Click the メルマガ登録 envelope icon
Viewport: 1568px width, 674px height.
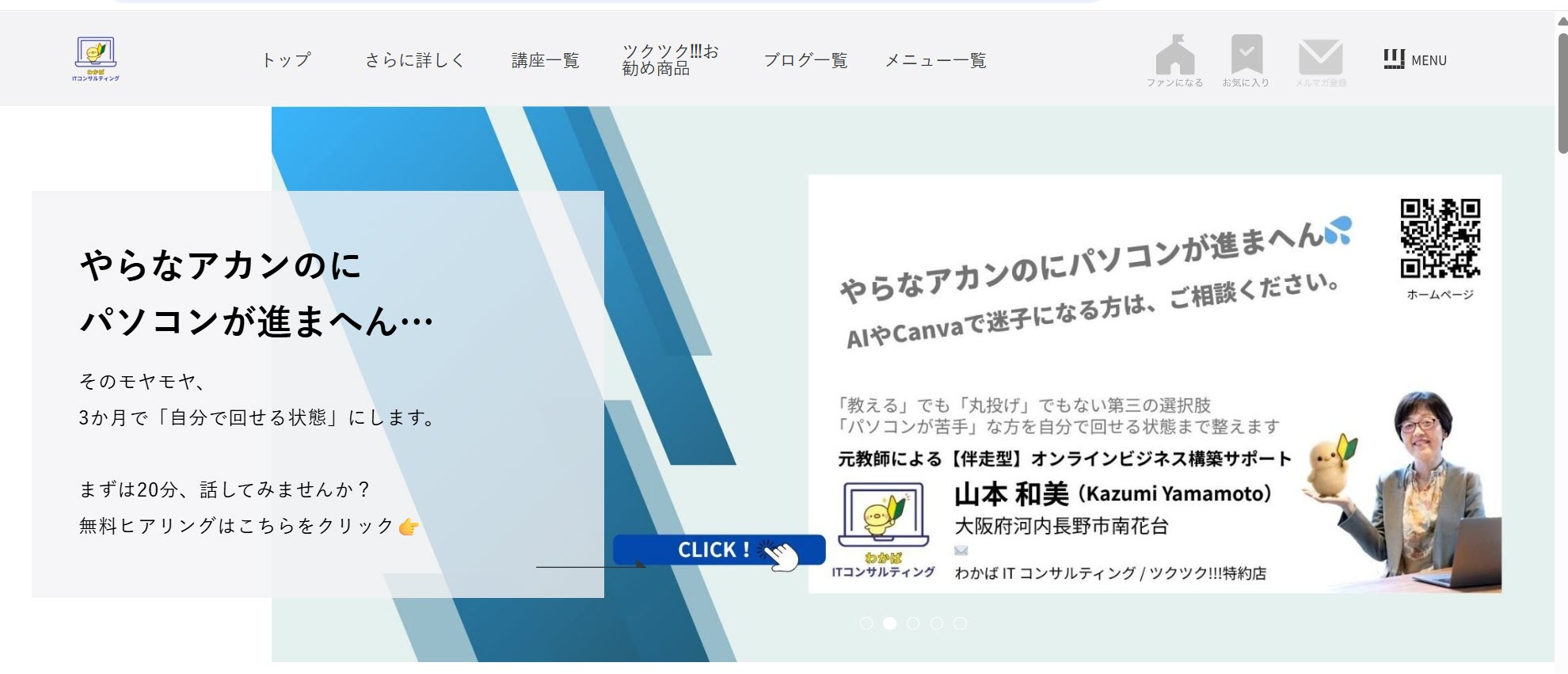pos(1320,57)
